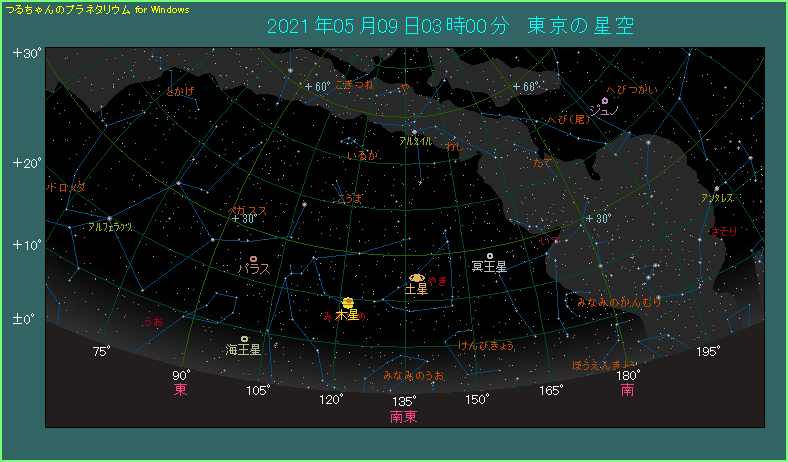Click the Alpheratz star (アルフェラッツ)
Image resolution: width=788 pixels, height=462 pixels.
coord(109,218)
